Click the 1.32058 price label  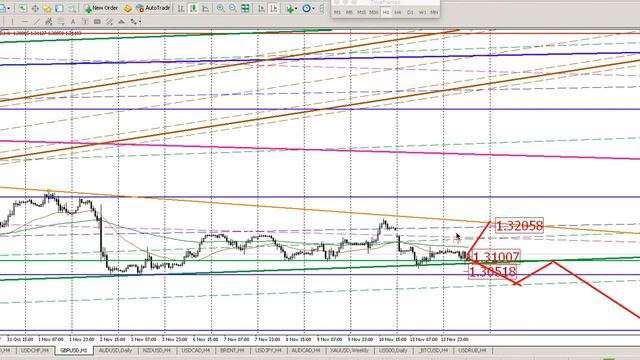tap(519, 225)
